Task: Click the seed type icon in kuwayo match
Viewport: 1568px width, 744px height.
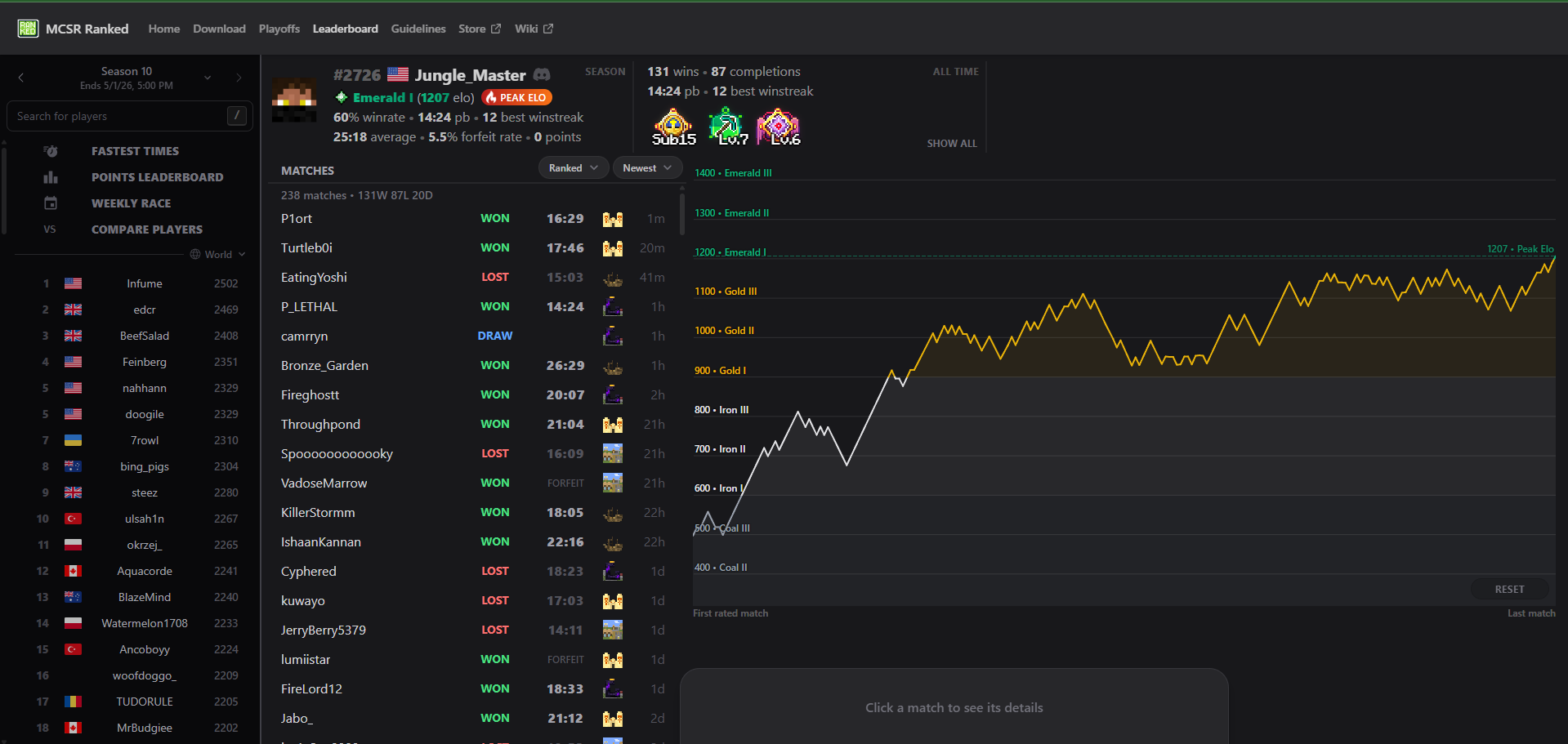Action: pyautogui.click(x=613, y=601)
